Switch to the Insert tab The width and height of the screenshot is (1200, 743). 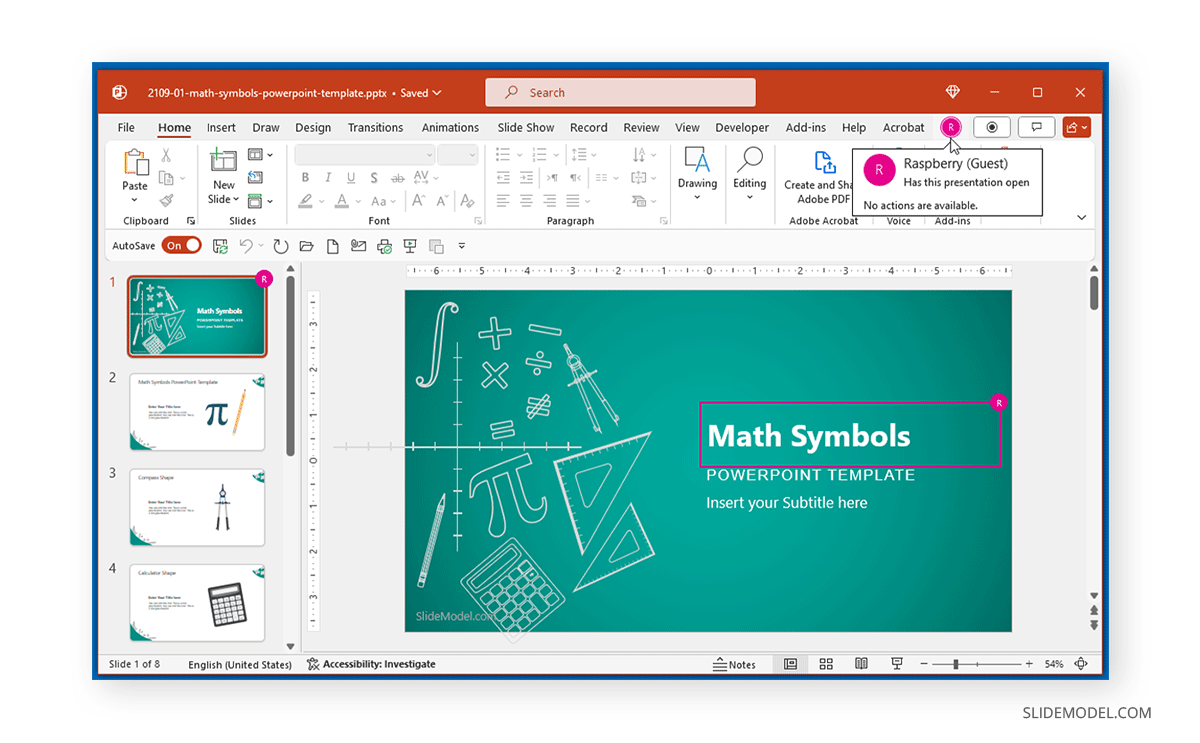(221, 127)
